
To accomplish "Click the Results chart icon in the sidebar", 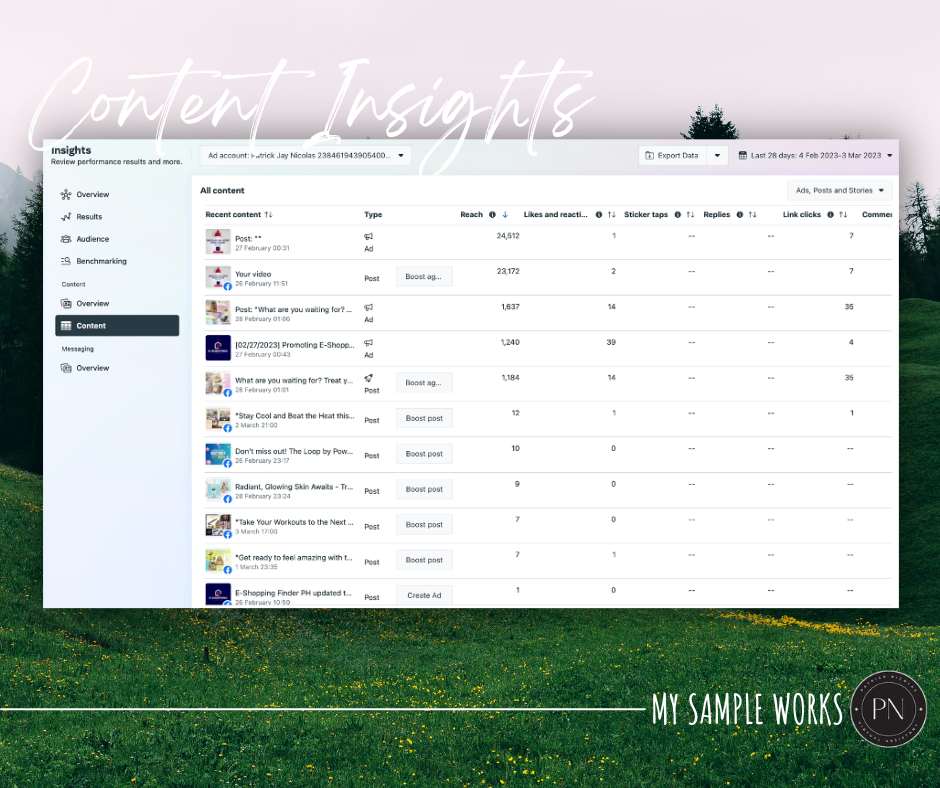I will 66,216.
